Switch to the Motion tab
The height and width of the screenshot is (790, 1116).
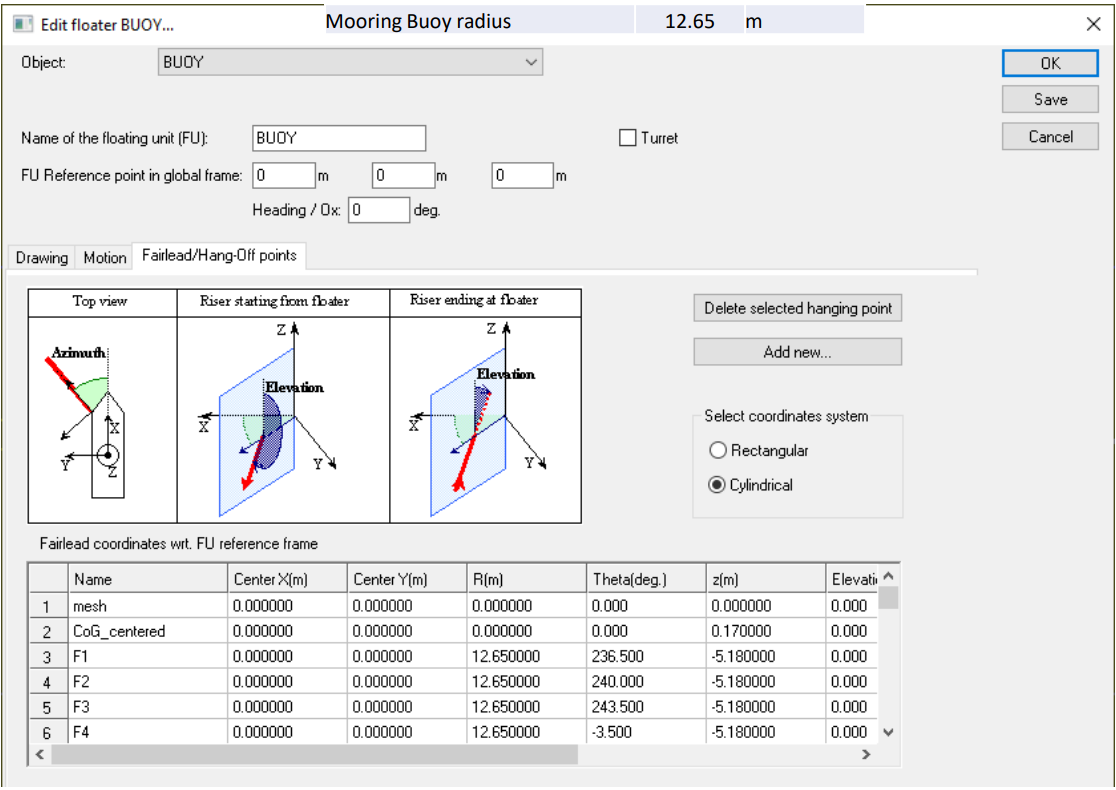[x=105, y=258]
